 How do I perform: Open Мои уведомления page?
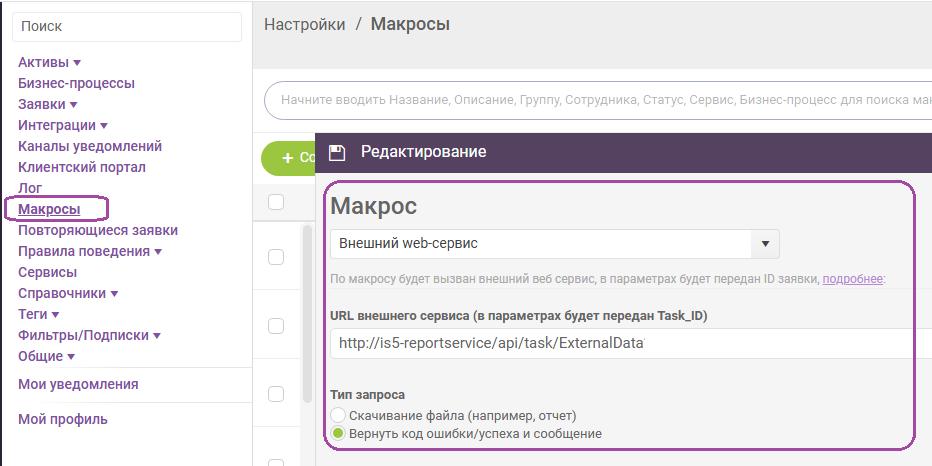click(x=78, y=384)
